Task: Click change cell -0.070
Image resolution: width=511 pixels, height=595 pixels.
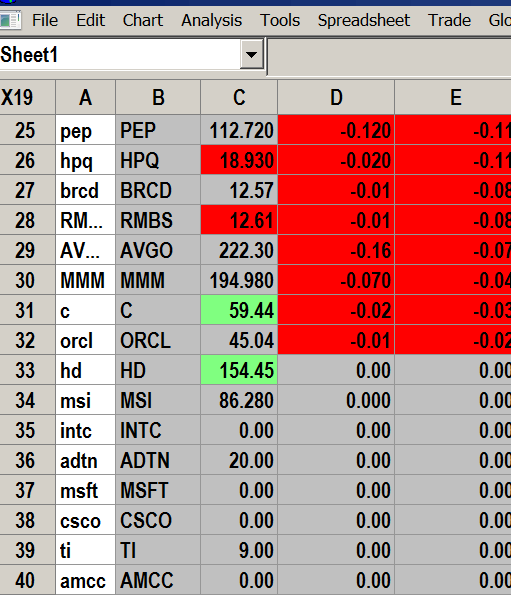Action: pos(336,280)
